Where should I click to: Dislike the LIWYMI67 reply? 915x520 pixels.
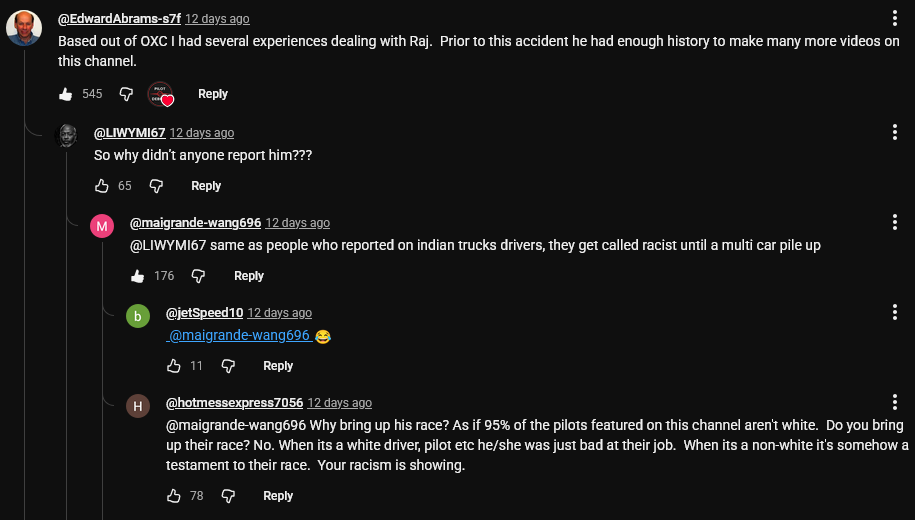click(x=156, y=186)
